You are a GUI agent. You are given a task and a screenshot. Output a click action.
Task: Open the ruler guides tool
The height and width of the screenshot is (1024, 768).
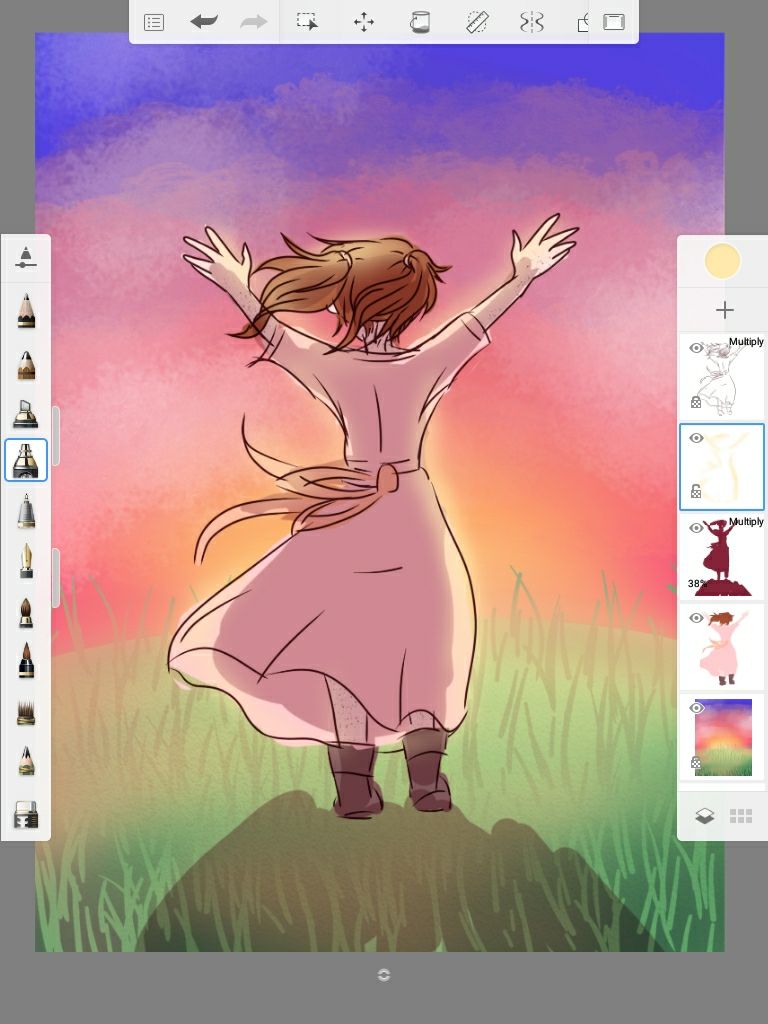(477, 22)
